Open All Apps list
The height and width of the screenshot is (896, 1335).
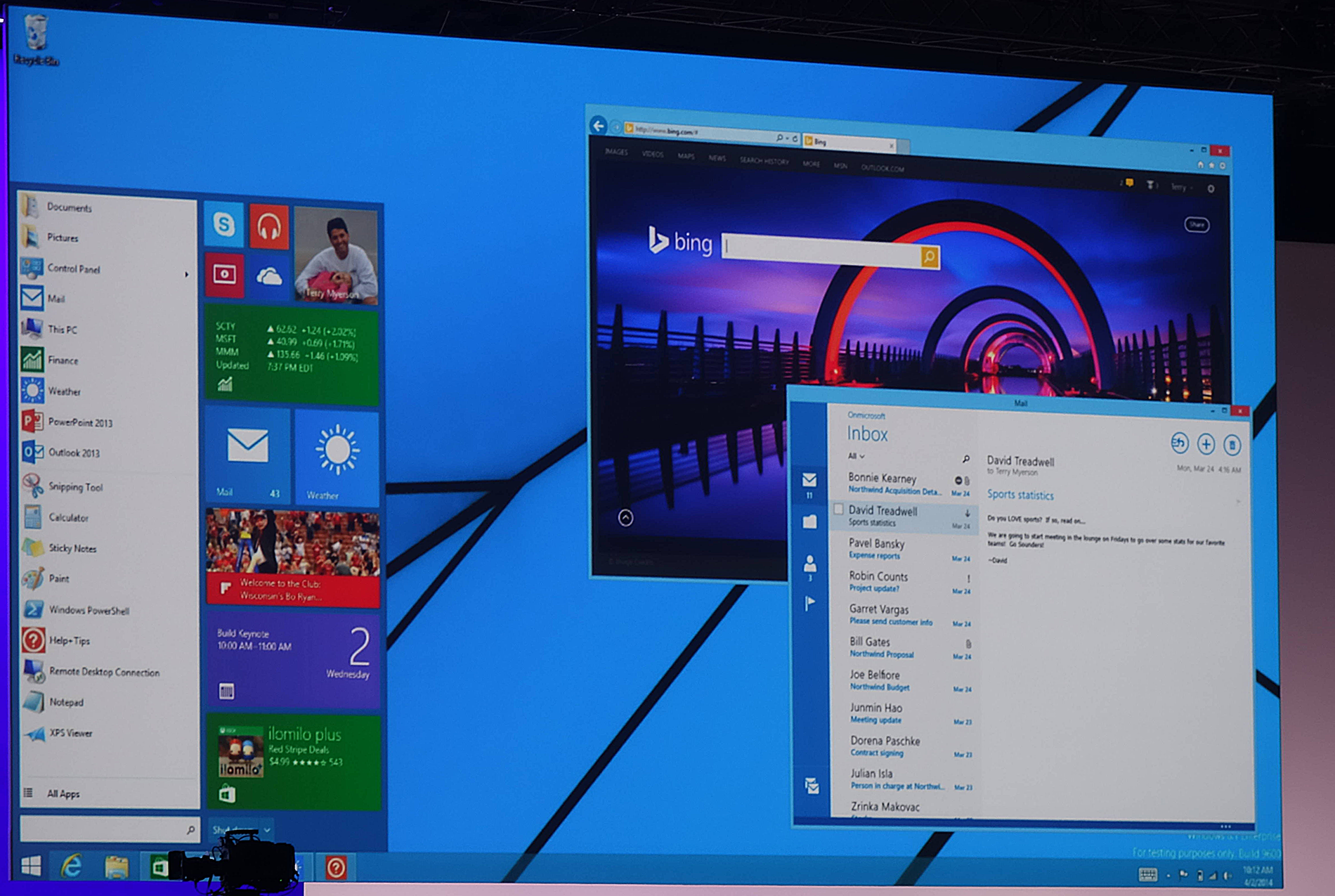[63, 793]
